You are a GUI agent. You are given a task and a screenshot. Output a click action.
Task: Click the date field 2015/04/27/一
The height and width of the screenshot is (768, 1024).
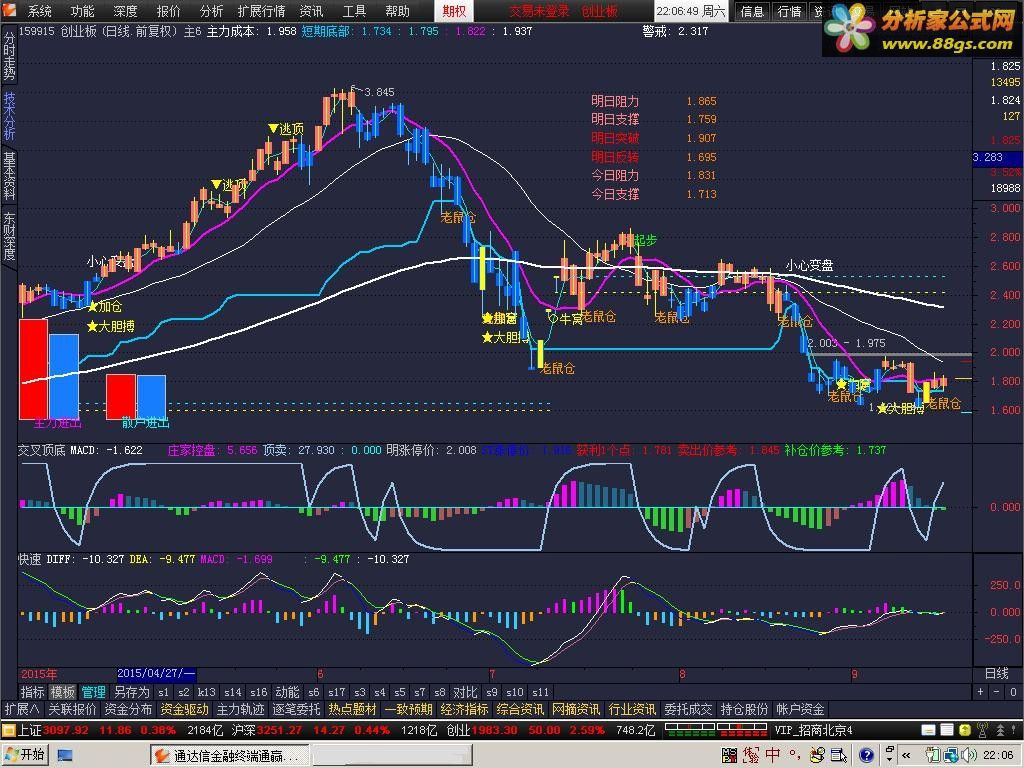click(156, 674)
